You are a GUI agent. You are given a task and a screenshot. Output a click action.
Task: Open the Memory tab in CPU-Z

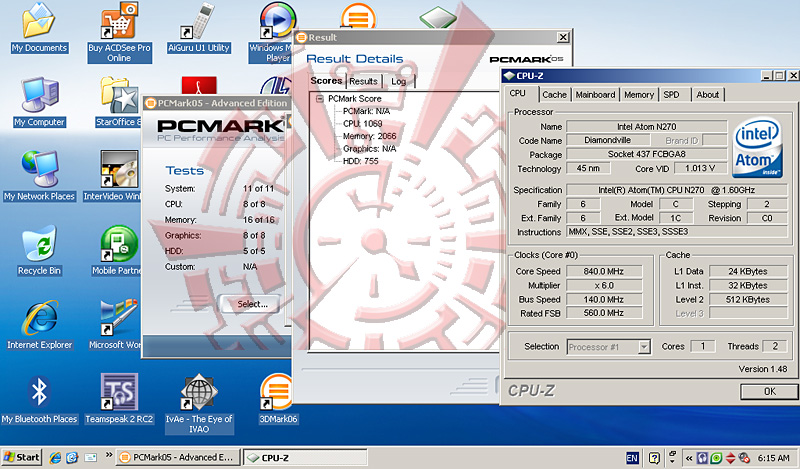coord(639,95)
